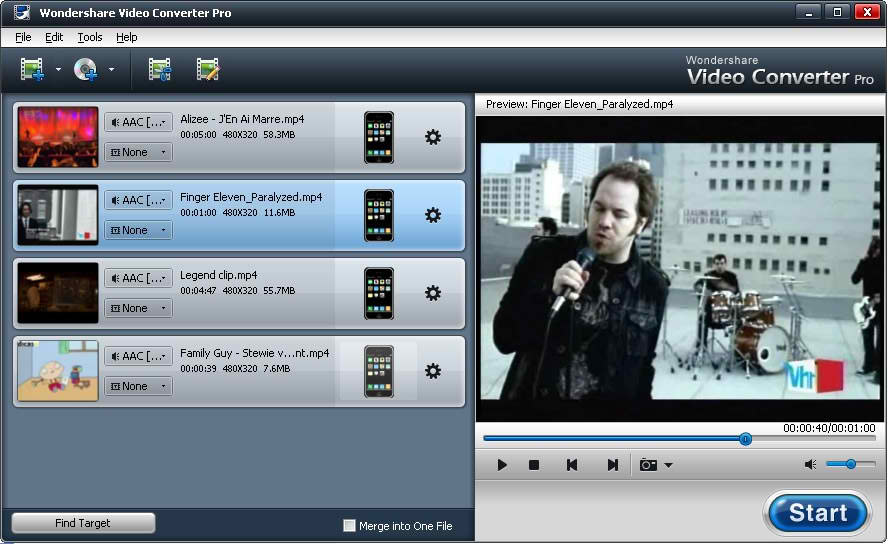Click the Legend clip 55.7MB size text
This screenshot has width=888, height=544.
[x=279, y=290]
